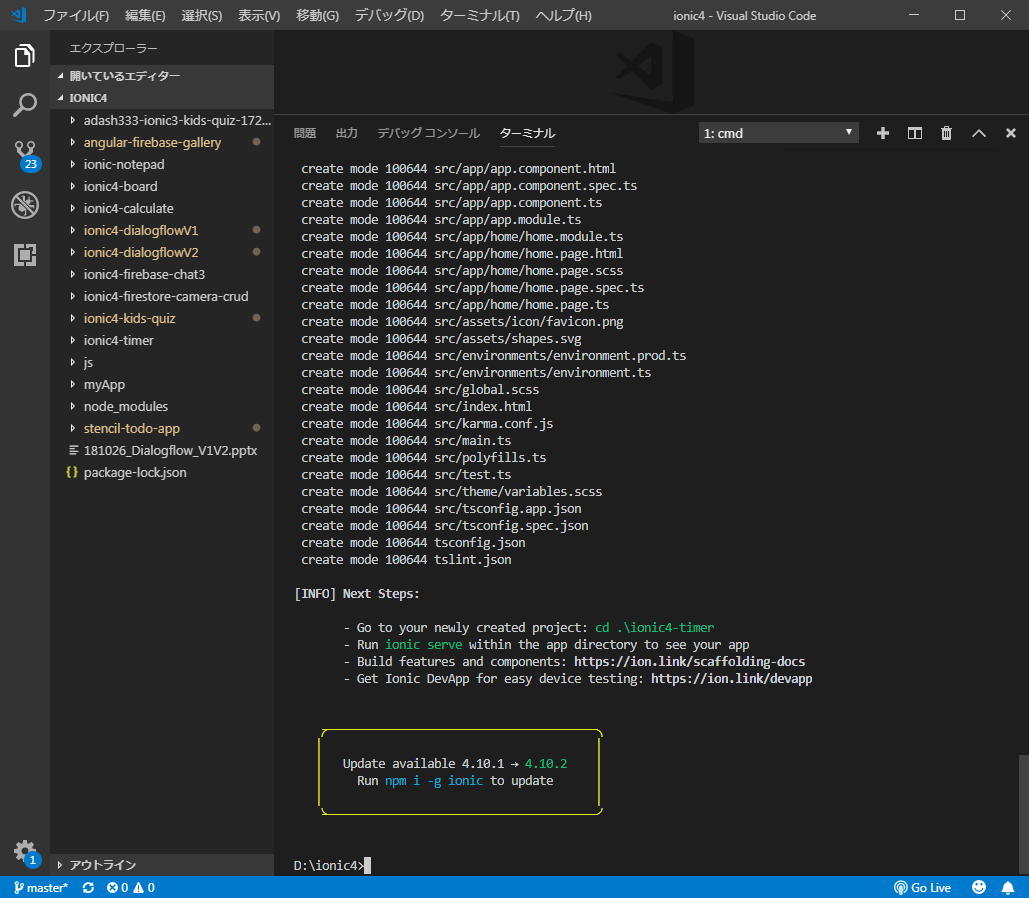This screenshot has width=1029, height=898.
Task: Expand angular-firebase-gallery folder
Action: tap(162, 142)
